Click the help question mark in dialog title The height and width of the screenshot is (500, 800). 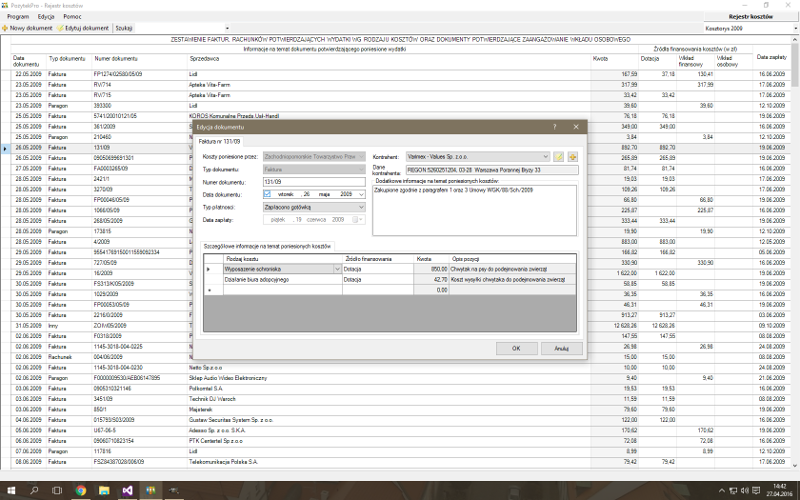click(x=554, y=127)
